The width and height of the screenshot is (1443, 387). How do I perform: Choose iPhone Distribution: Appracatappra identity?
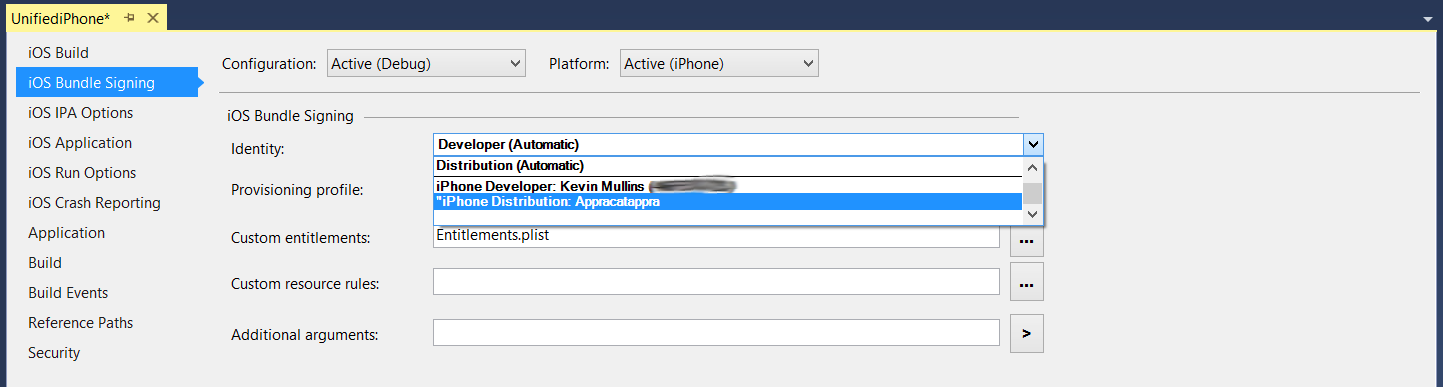coord(728,201)
